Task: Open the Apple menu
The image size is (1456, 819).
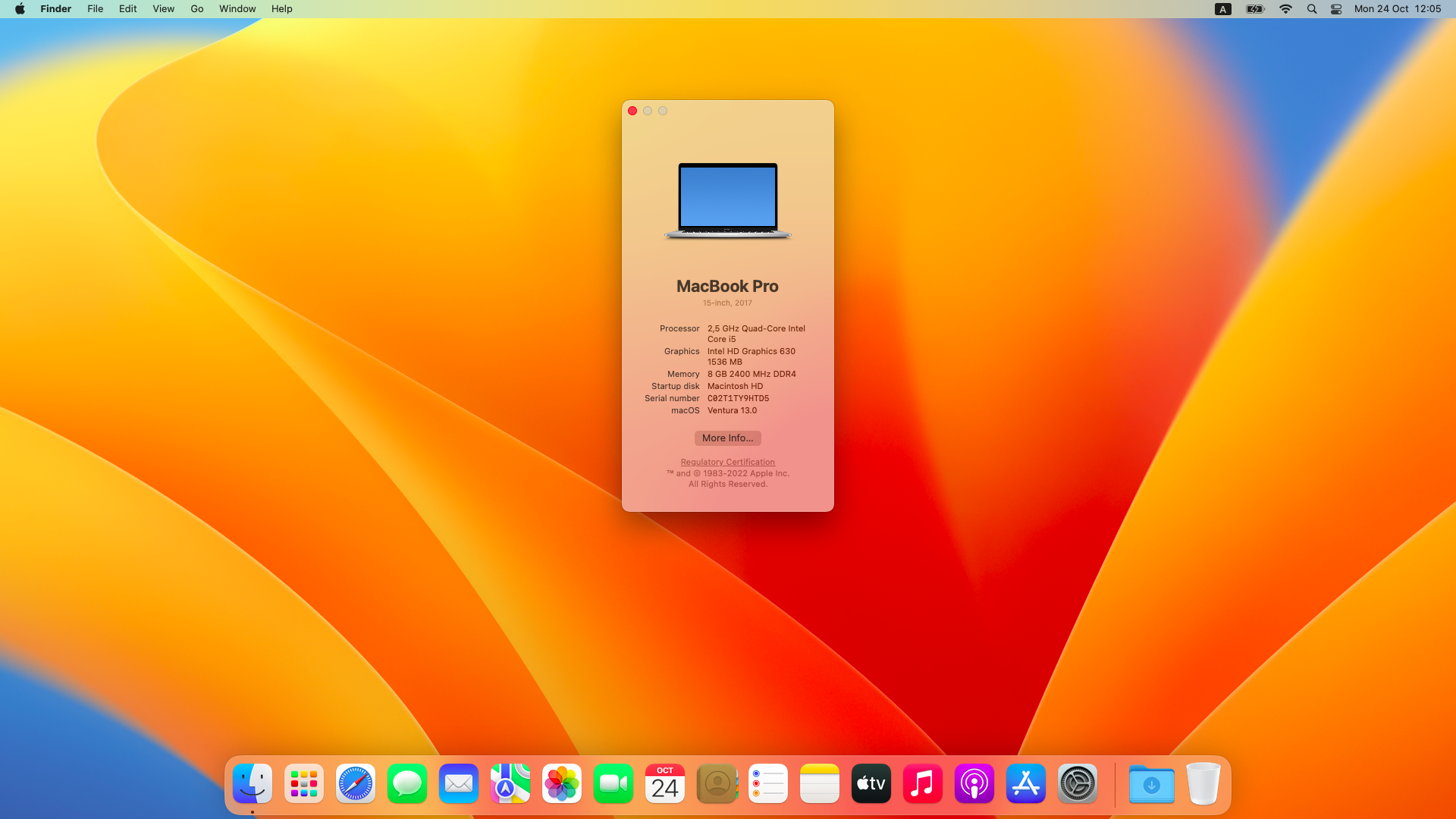Action: coord(20,9)
